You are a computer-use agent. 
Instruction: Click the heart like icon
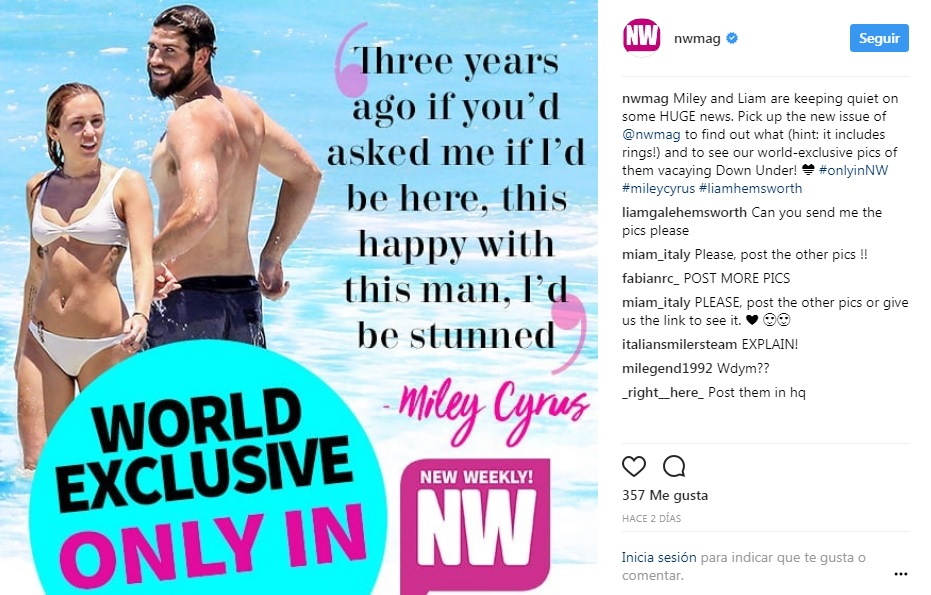coord(634,466)
